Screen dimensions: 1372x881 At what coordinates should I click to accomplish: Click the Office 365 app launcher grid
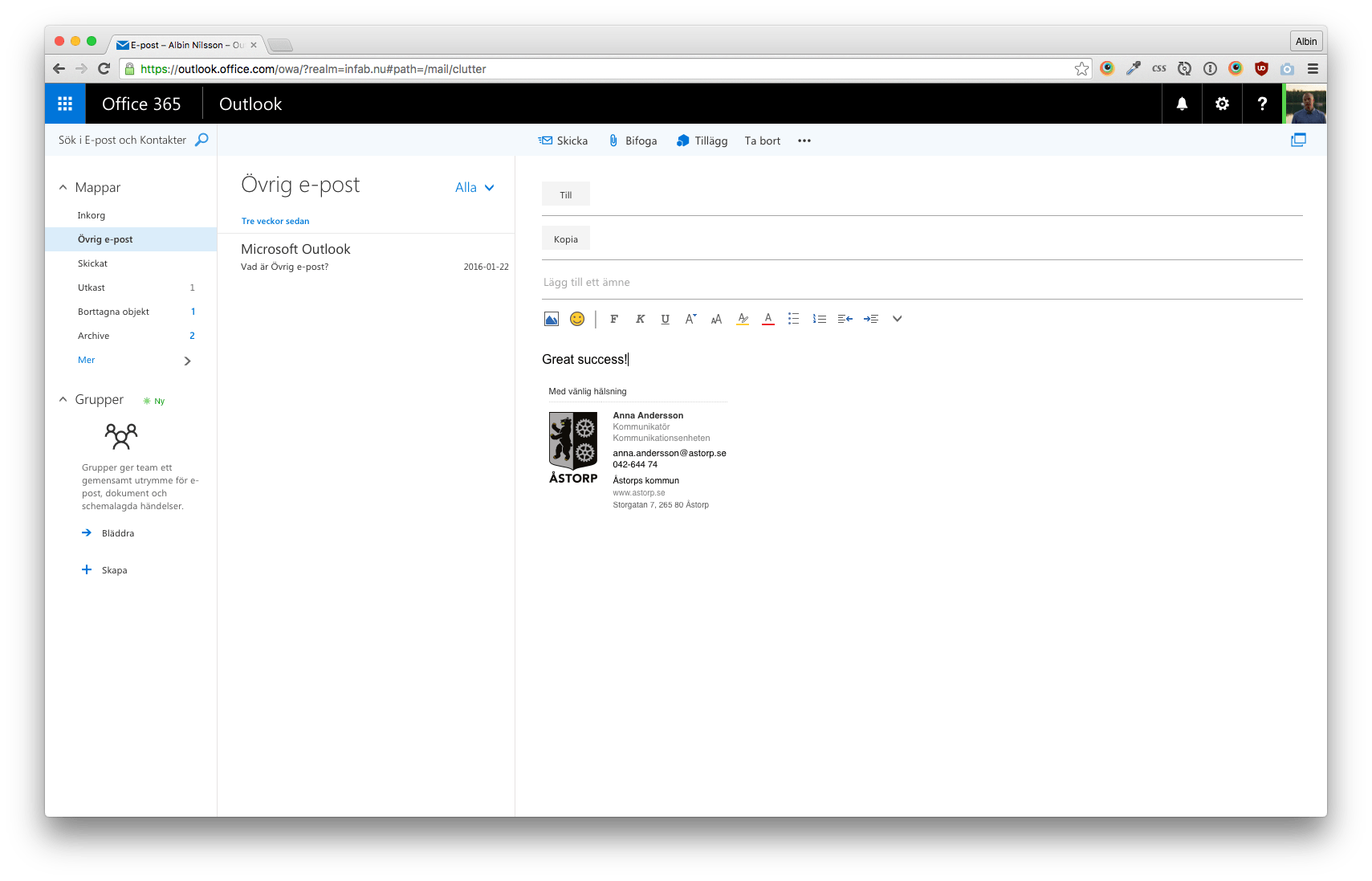(x=65, y=104)
